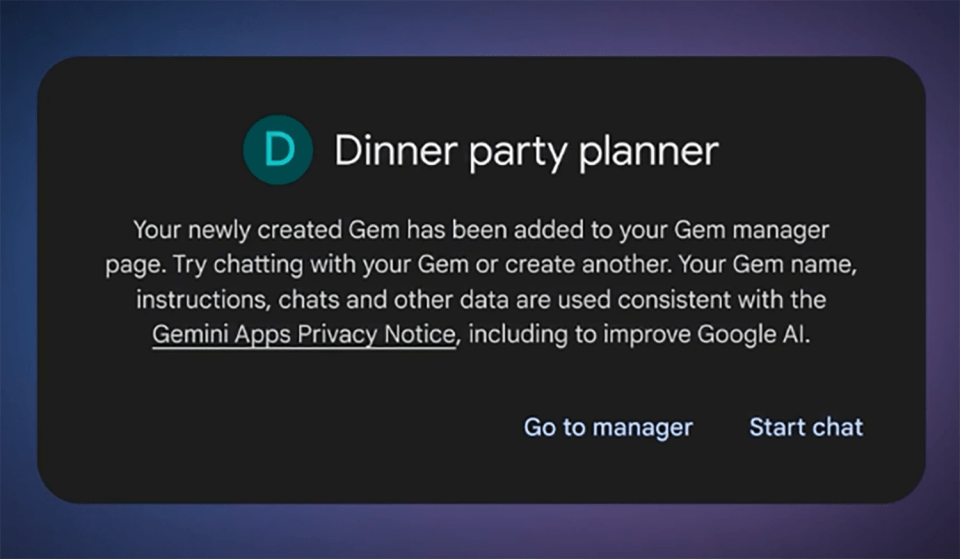
Task: Open the Gemini Apps Privacy Notice link
Action: [x=304, y=335]
